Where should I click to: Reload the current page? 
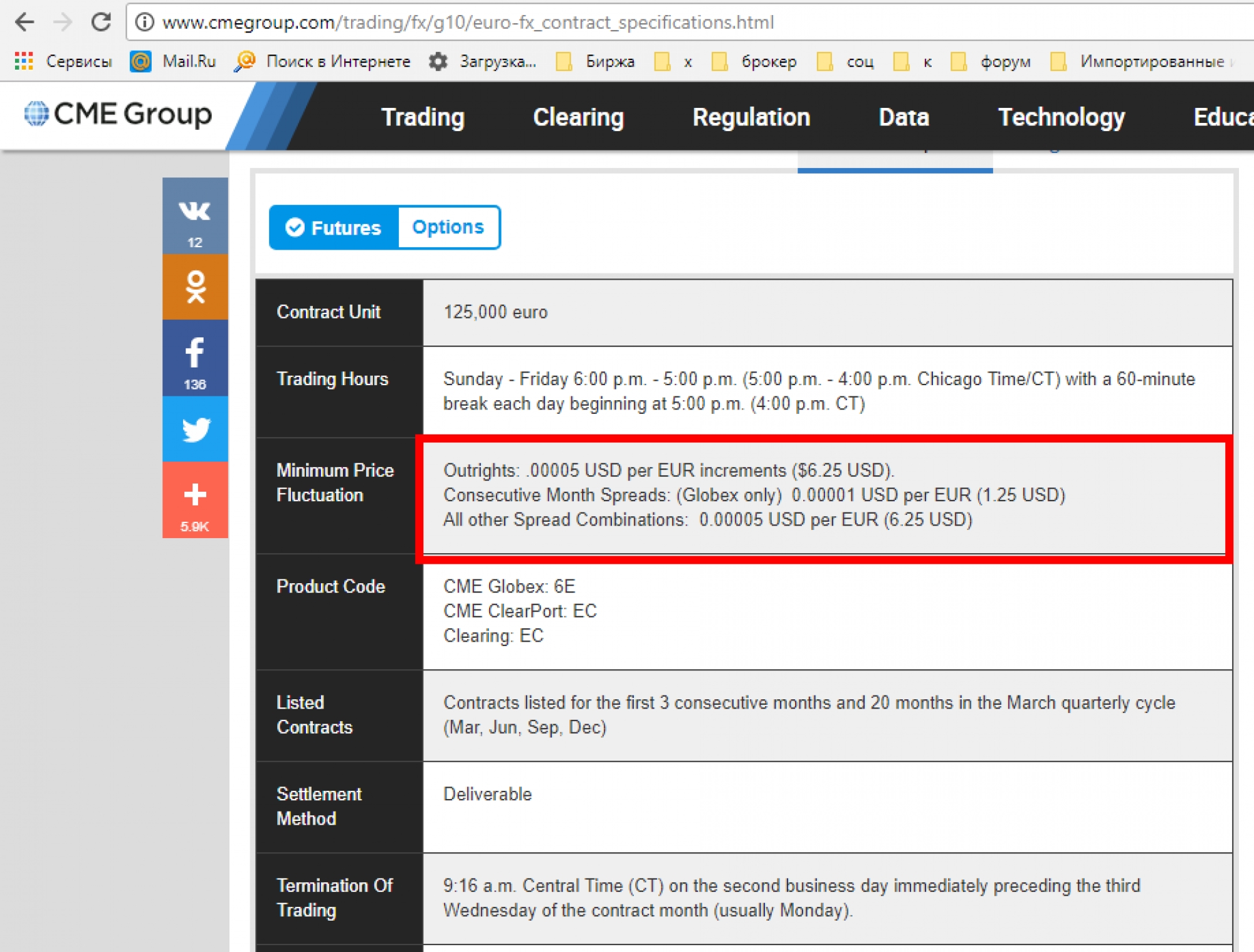point(101,23)
